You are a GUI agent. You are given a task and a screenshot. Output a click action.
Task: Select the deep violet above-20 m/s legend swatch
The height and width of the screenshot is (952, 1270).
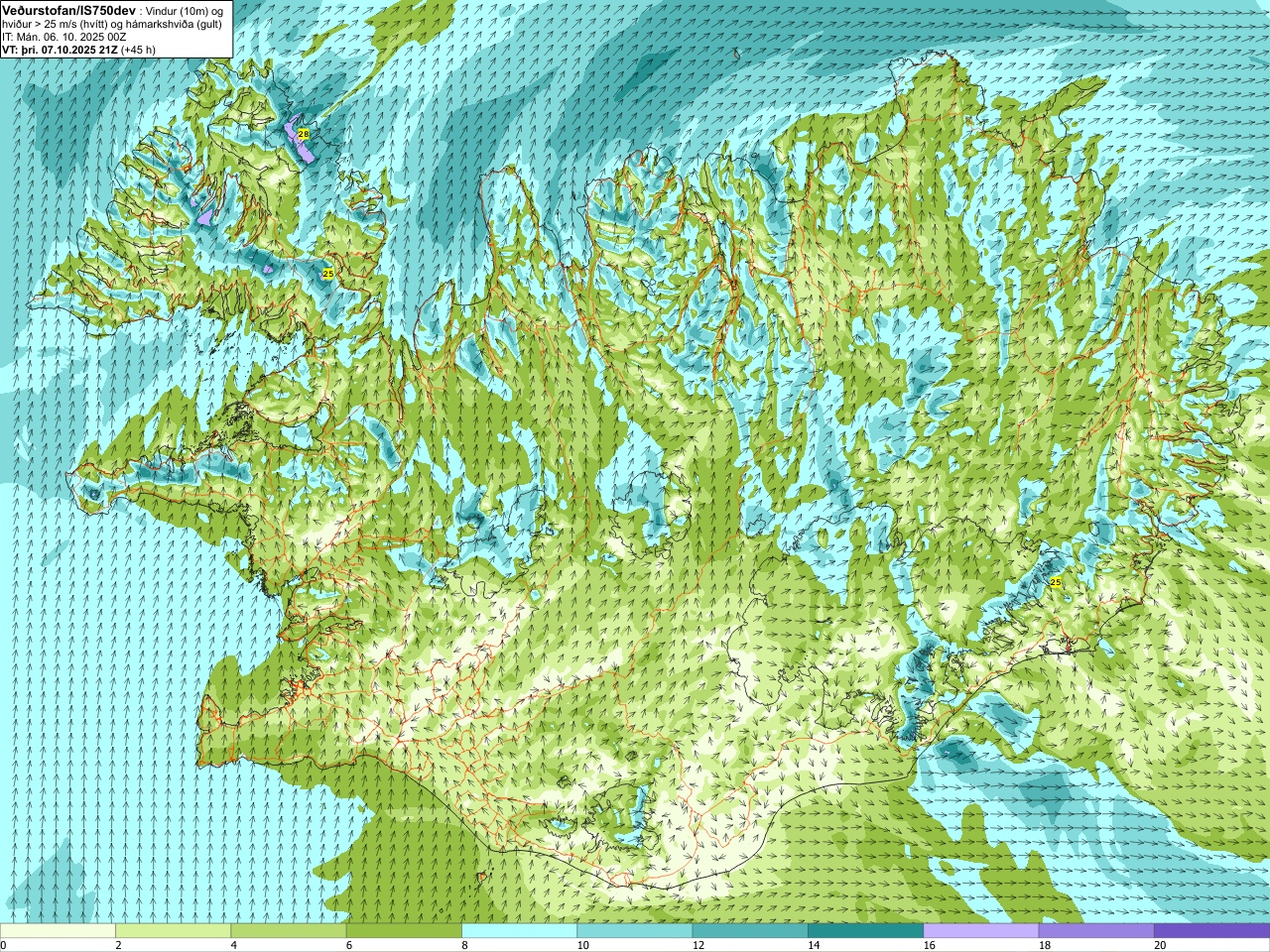(x=1211, y=931)
